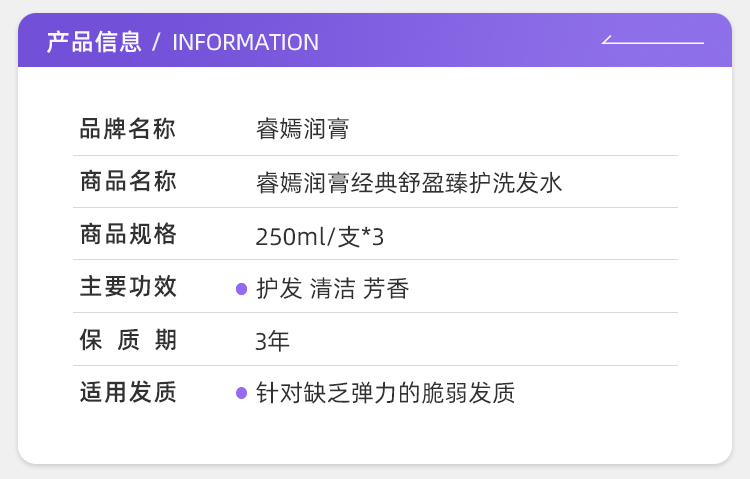The height and width of the screenshot is (479, 750).
Task: Select the 护发 effect text
Action: click(279, 289)
